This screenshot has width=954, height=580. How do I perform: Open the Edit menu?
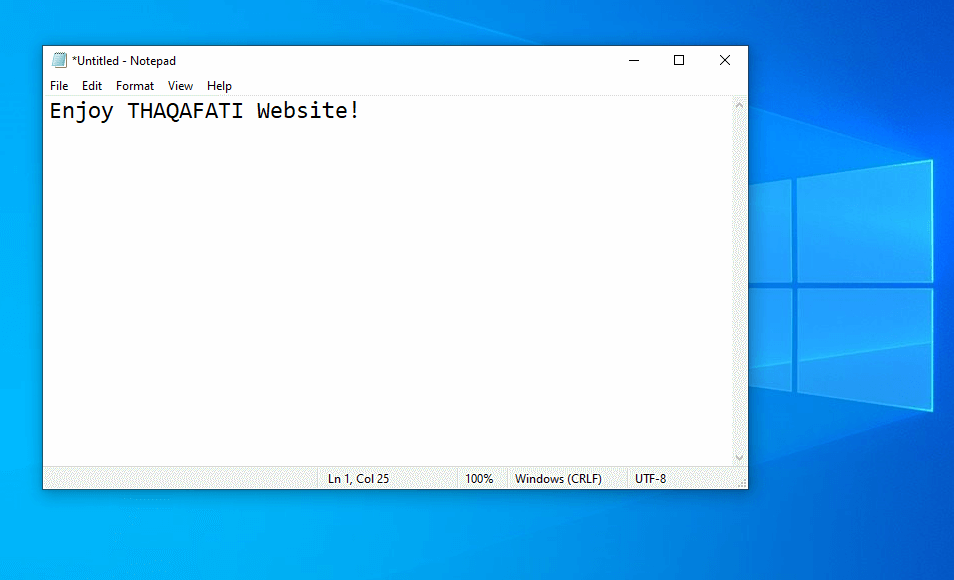(x=92, y=86)
